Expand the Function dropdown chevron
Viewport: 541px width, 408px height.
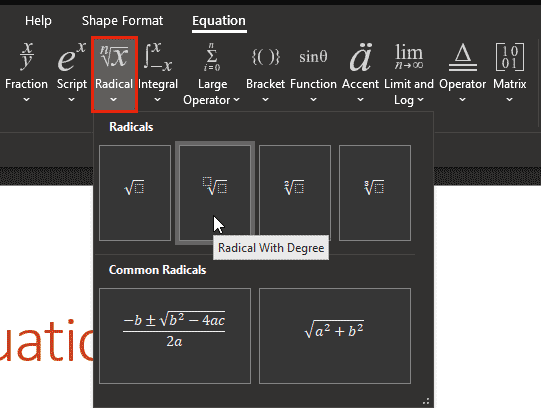(x=313, y=100)
